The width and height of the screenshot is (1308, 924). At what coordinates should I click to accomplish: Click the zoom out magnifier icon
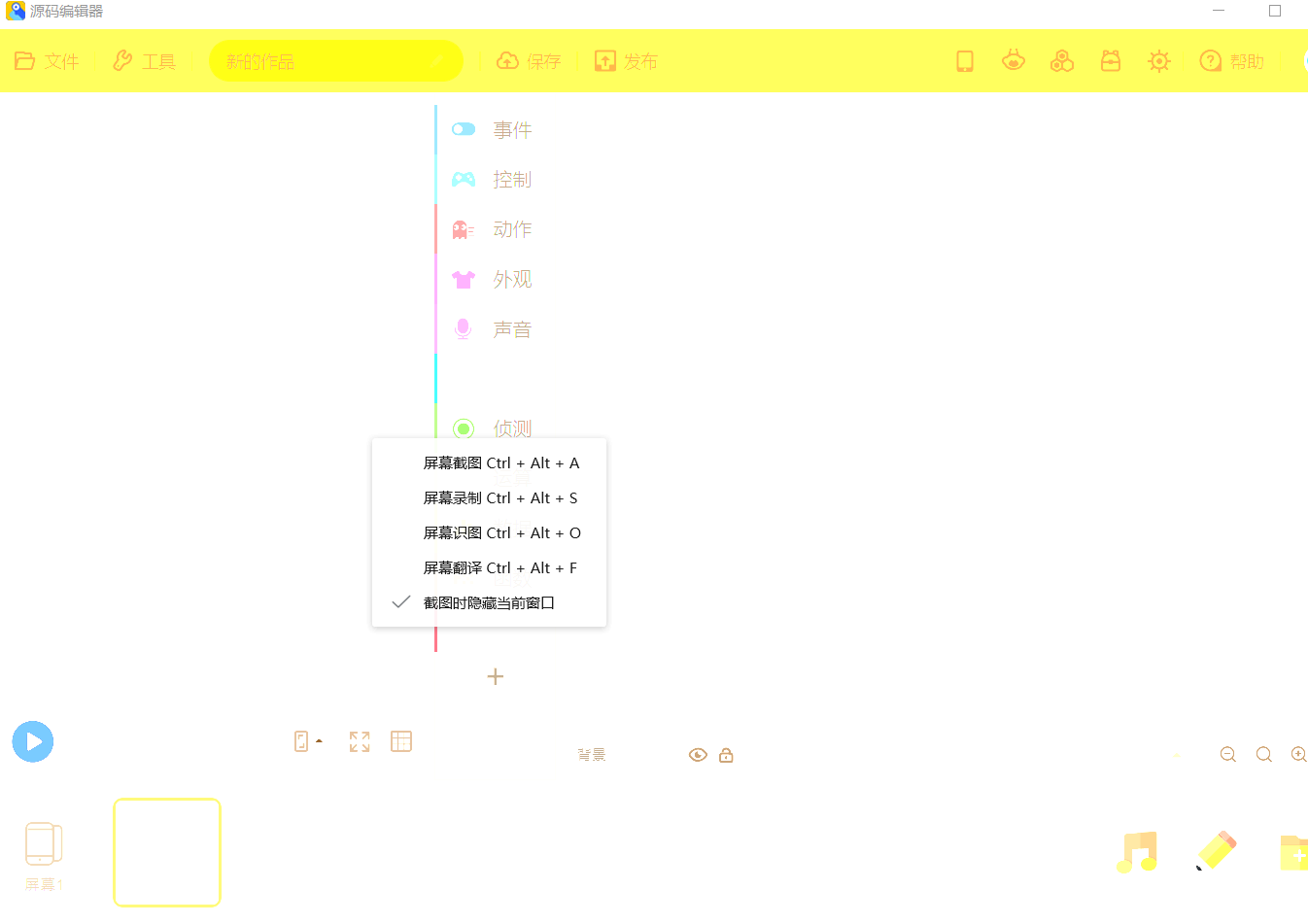[x=1228, y=755]
